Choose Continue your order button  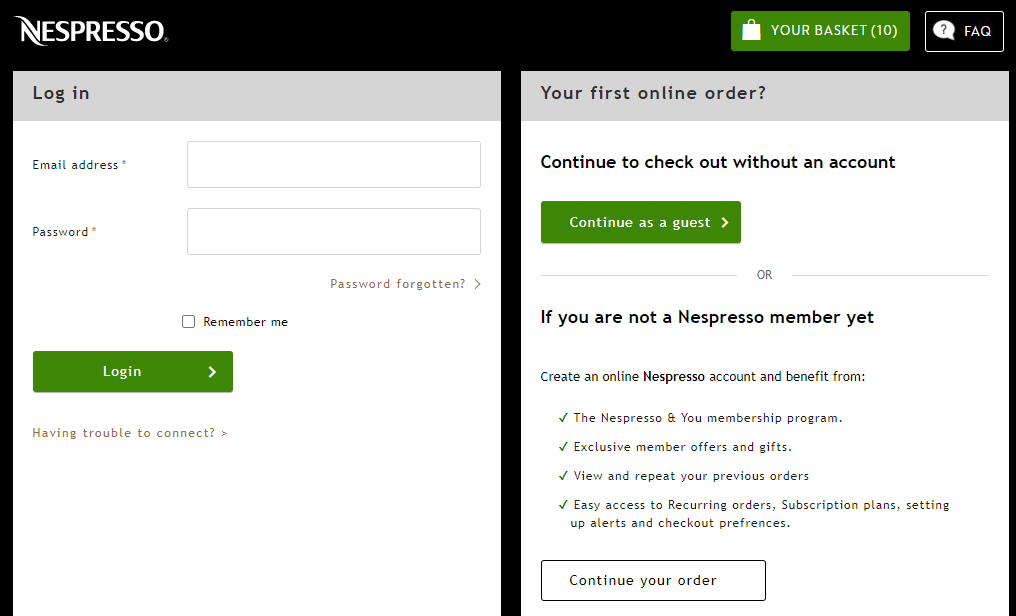(x=653, y=580)
